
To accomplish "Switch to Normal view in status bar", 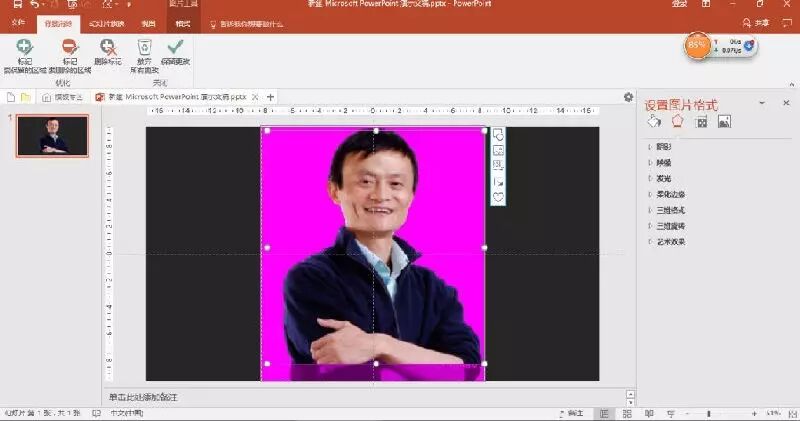I will [x=605, y=413].
